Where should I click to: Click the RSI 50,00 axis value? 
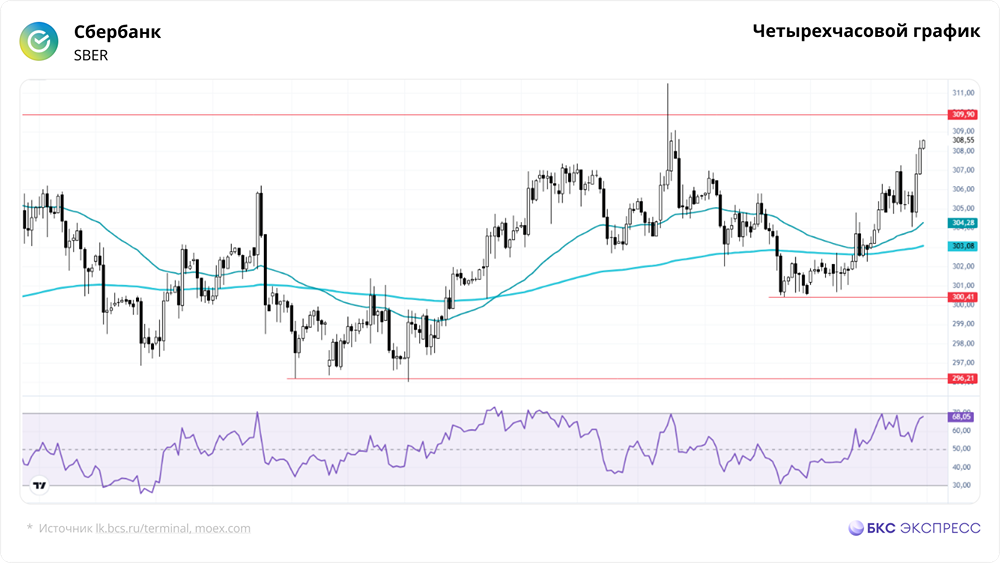(961, 449)
